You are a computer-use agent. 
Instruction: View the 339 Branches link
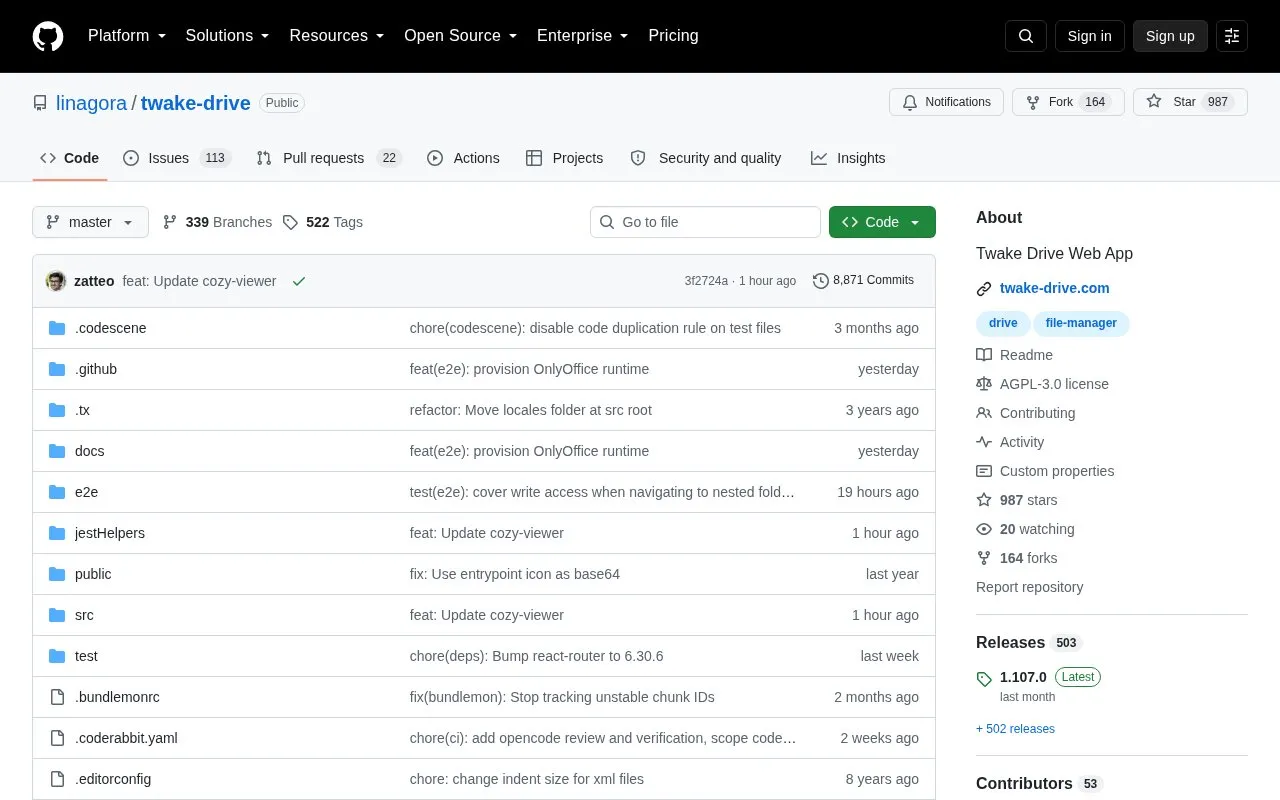(x=217, y=222)
